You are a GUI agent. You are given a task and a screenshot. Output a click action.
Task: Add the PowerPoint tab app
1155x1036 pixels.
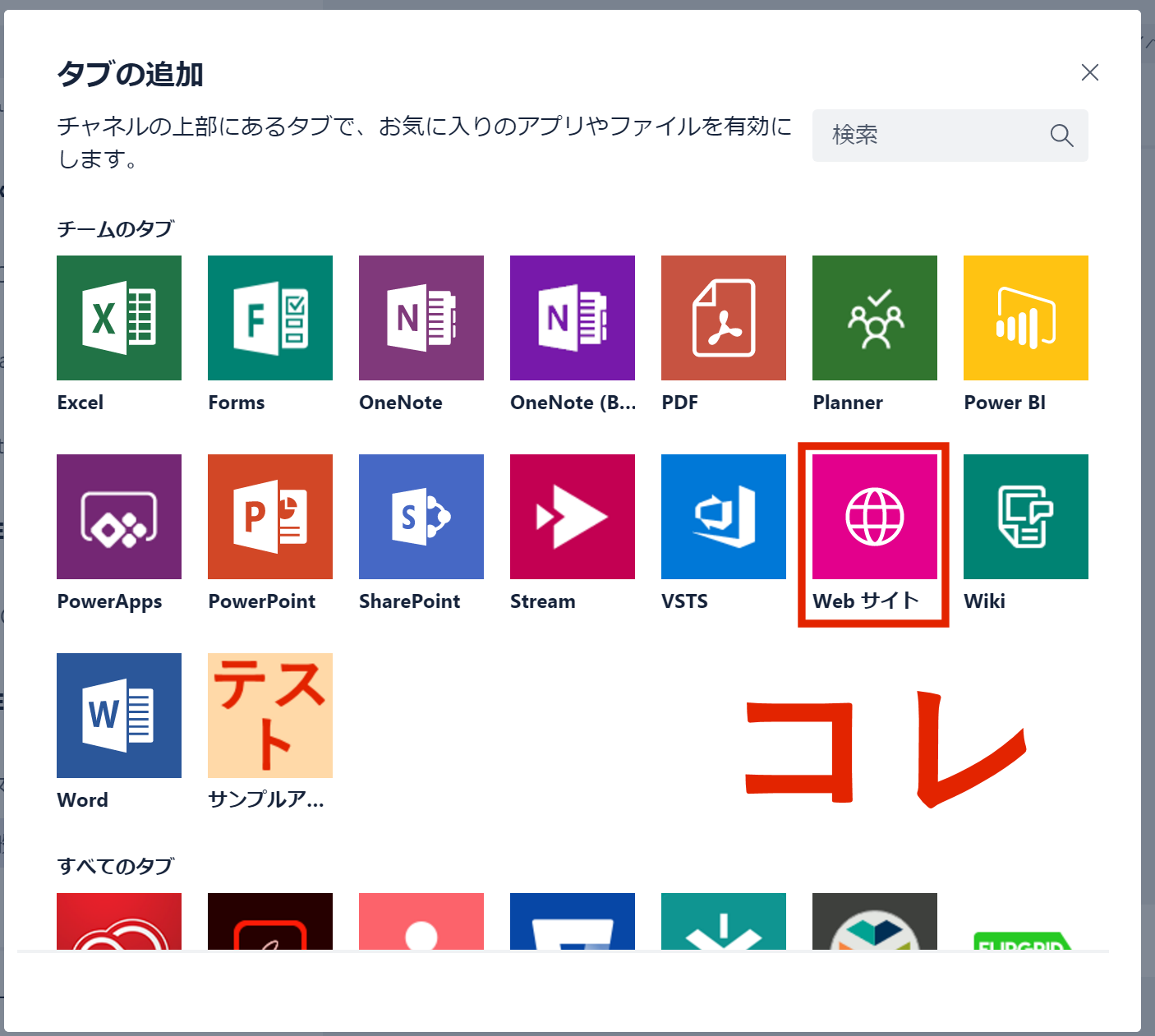270,517
